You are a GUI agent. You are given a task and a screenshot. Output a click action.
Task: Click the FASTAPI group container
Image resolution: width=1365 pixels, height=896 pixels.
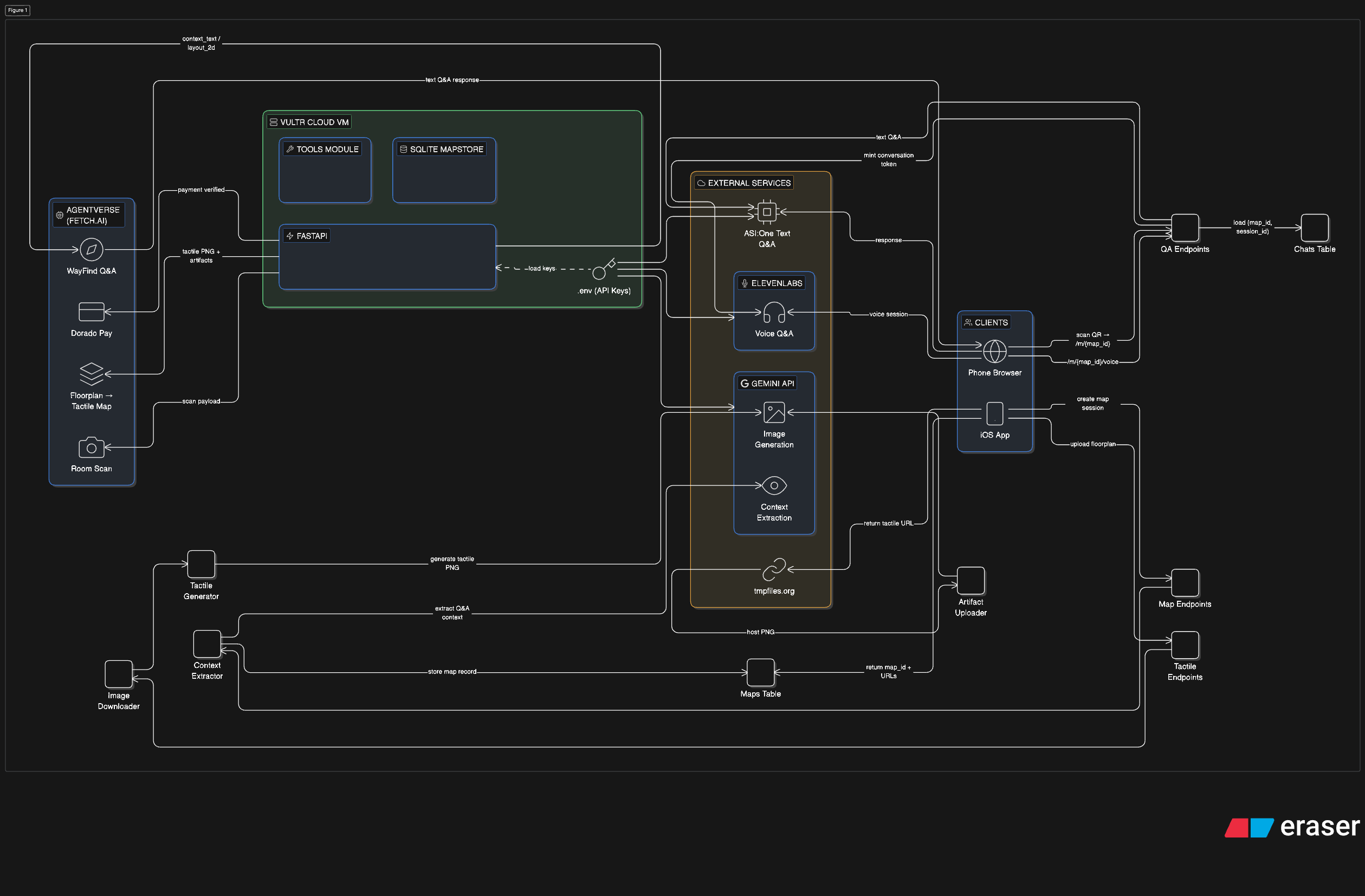tap(387, 257)
